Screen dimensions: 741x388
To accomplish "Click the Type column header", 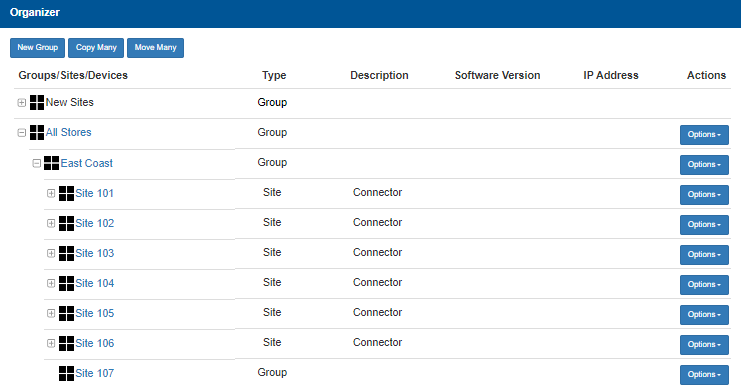I will (274, 75).
